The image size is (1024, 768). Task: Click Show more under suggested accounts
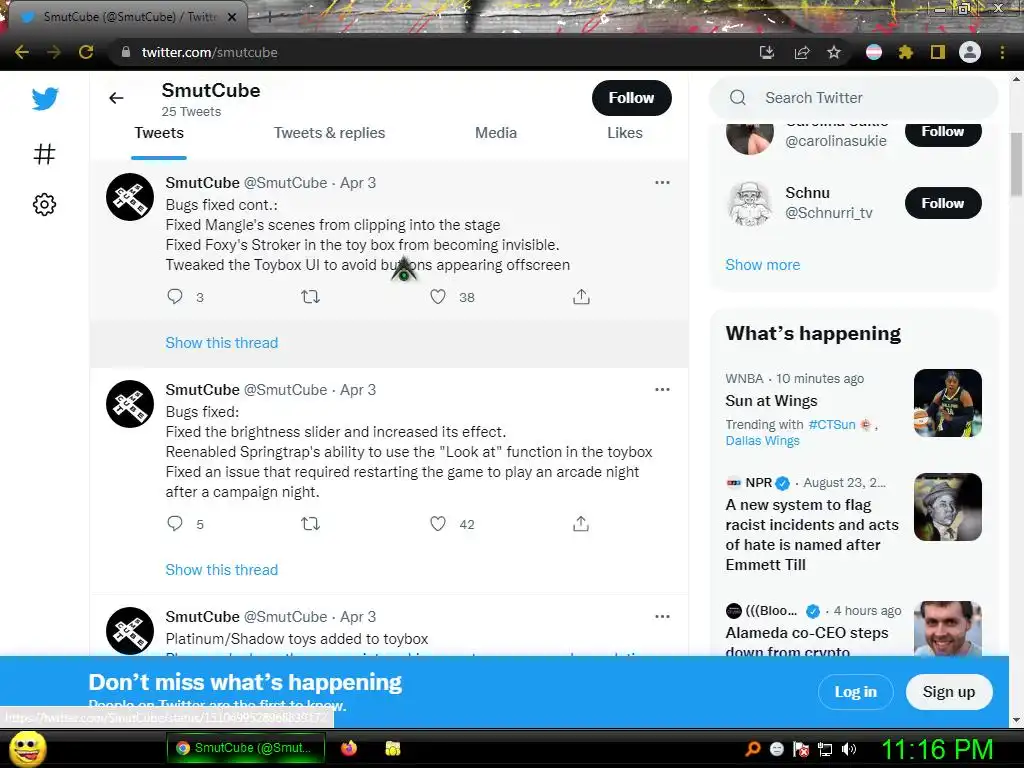coord(762,265)
